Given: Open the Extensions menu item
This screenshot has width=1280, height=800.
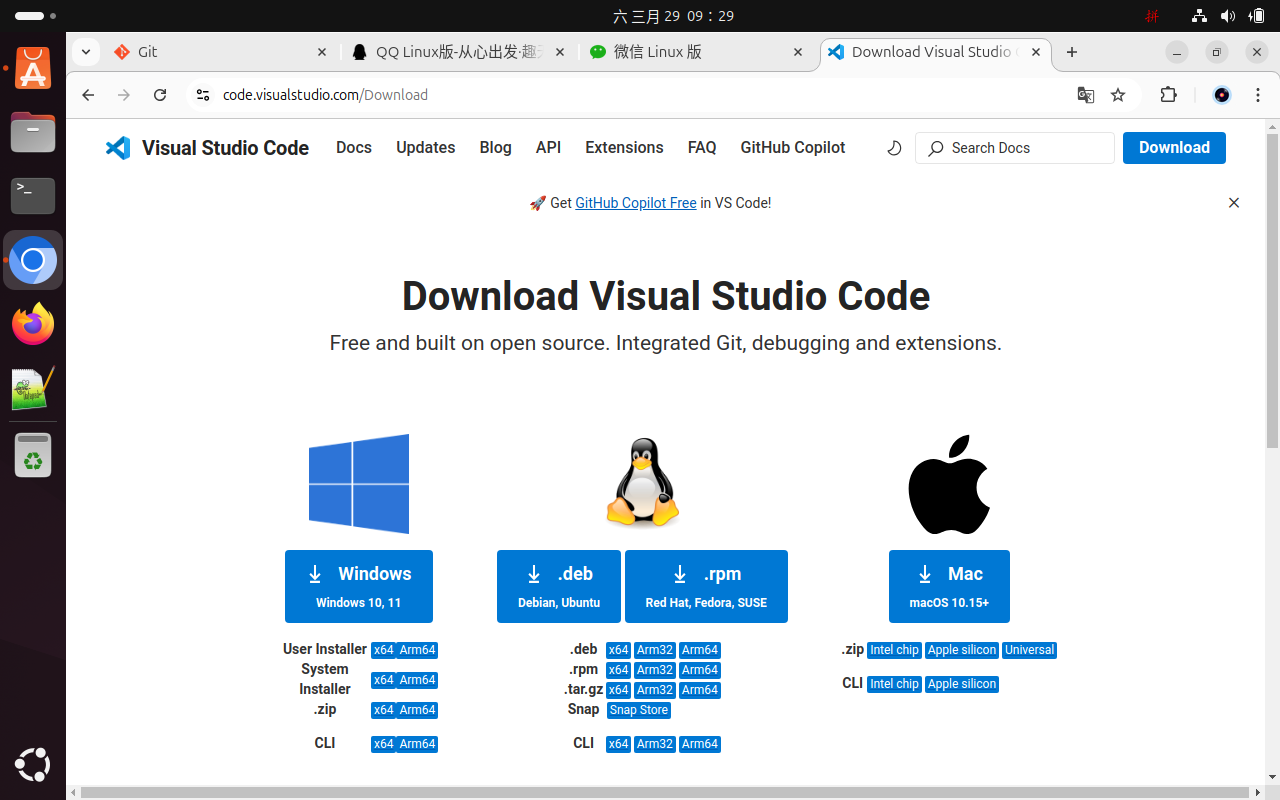Looking at the screenshot, I should click(x=624, y=148).
